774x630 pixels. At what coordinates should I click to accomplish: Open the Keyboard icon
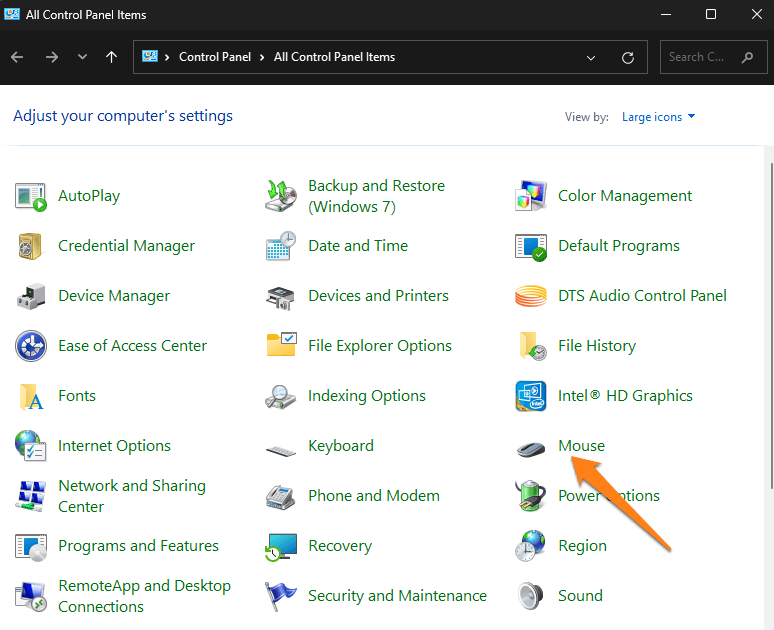(281, 450)
